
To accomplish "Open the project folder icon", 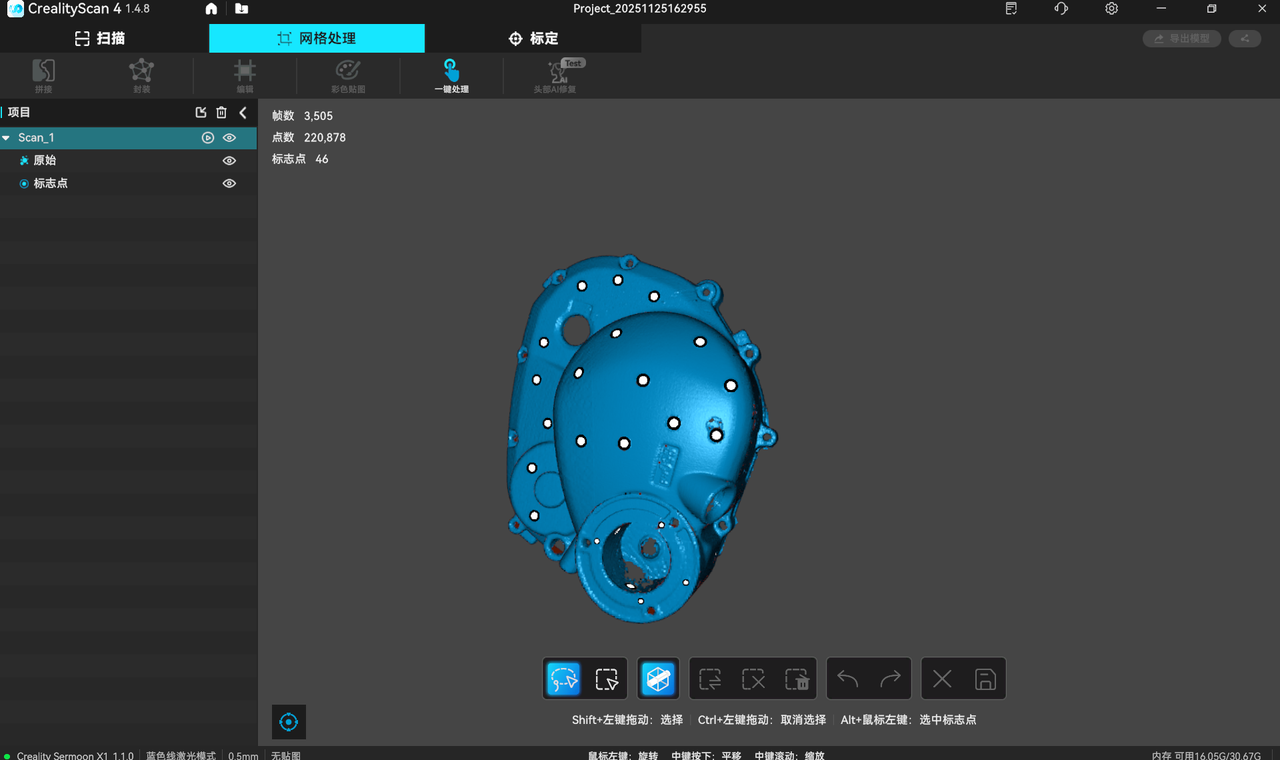I will coord(242,9).
